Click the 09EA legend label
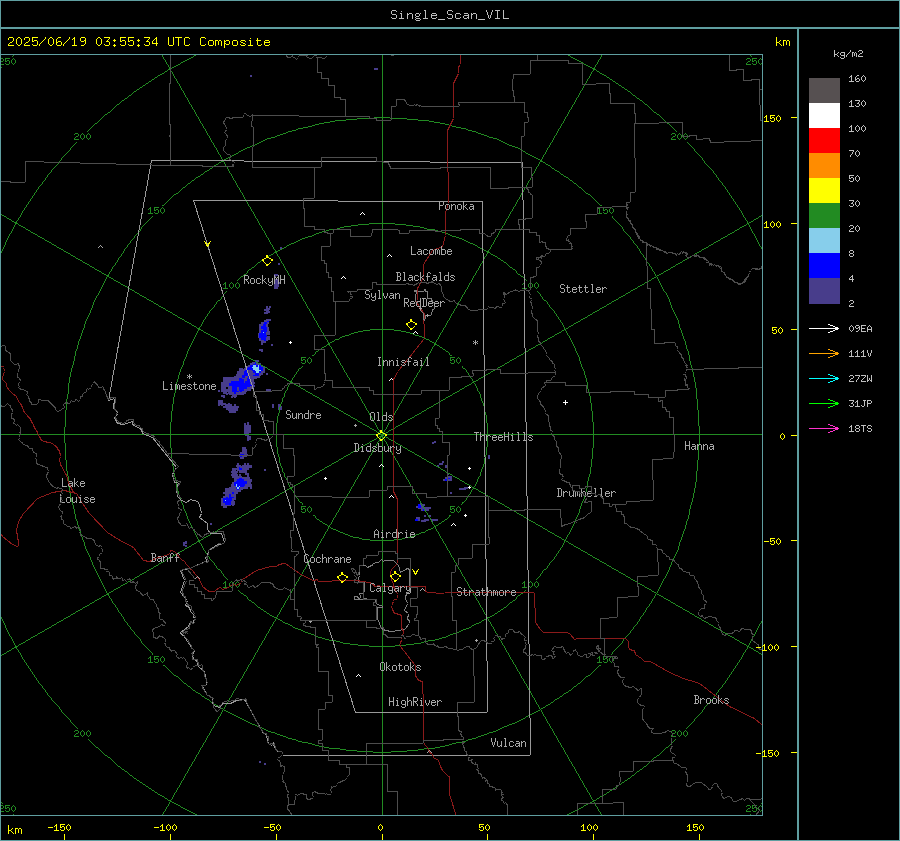 860,328
